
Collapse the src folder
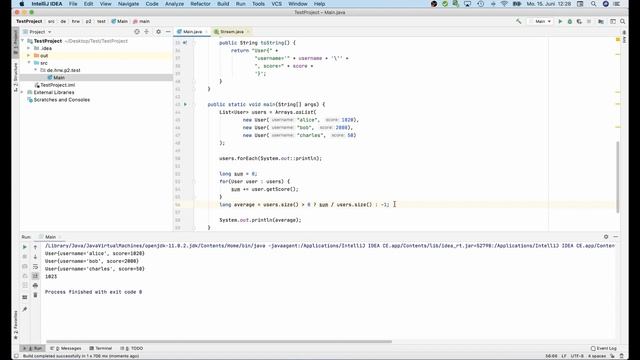[29, 63]
